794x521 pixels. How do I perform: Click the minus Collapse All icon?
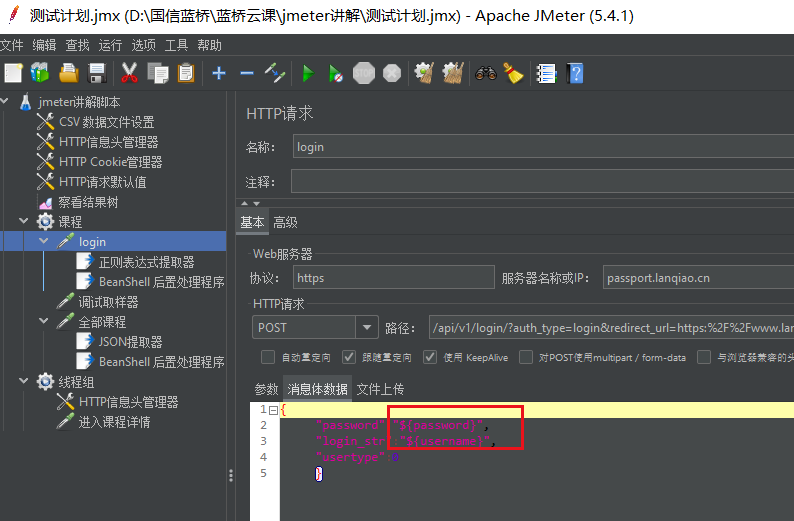(247, 73)
